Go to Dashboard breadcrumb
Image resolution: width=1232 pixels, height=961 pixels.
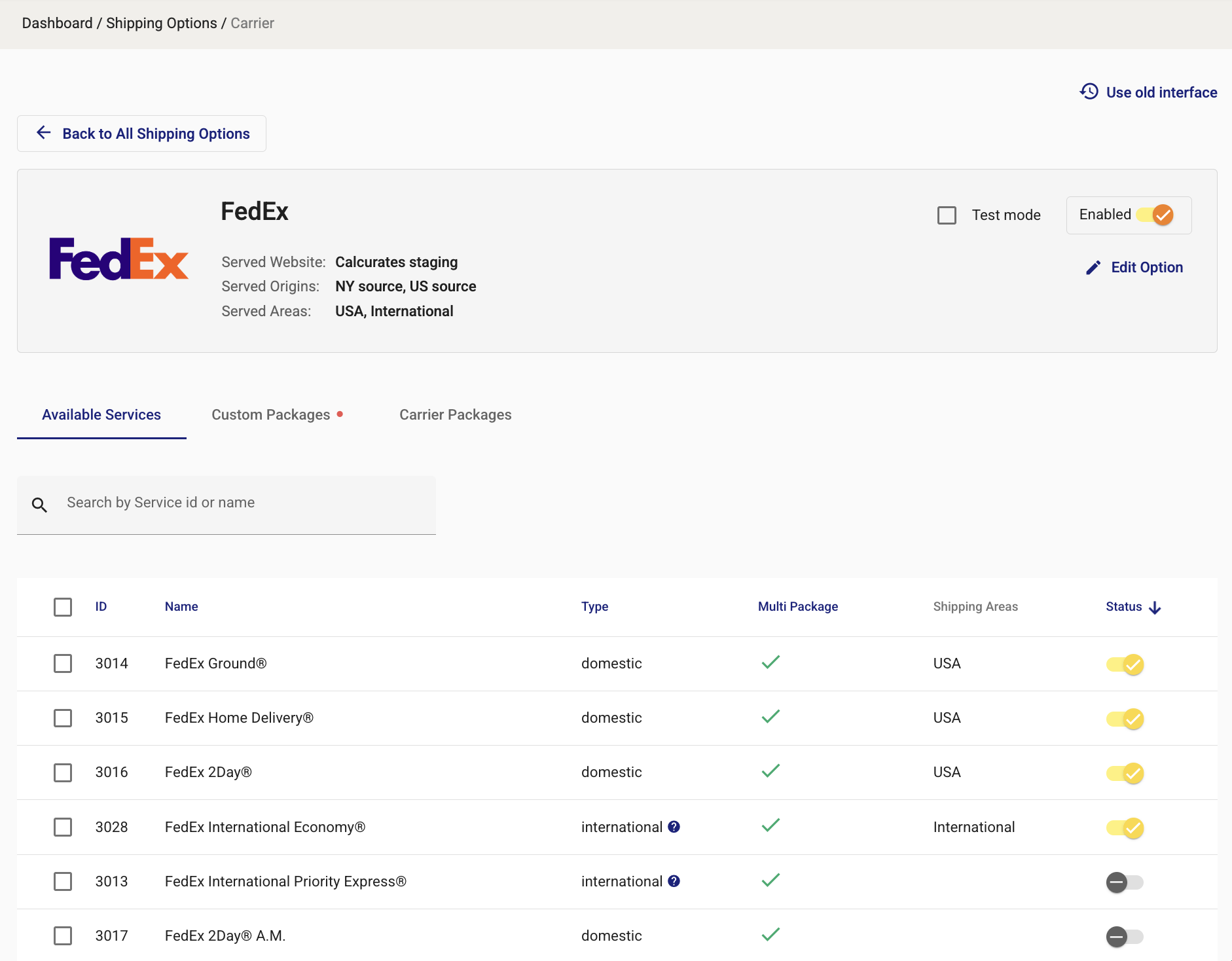(x=57, y=23)
